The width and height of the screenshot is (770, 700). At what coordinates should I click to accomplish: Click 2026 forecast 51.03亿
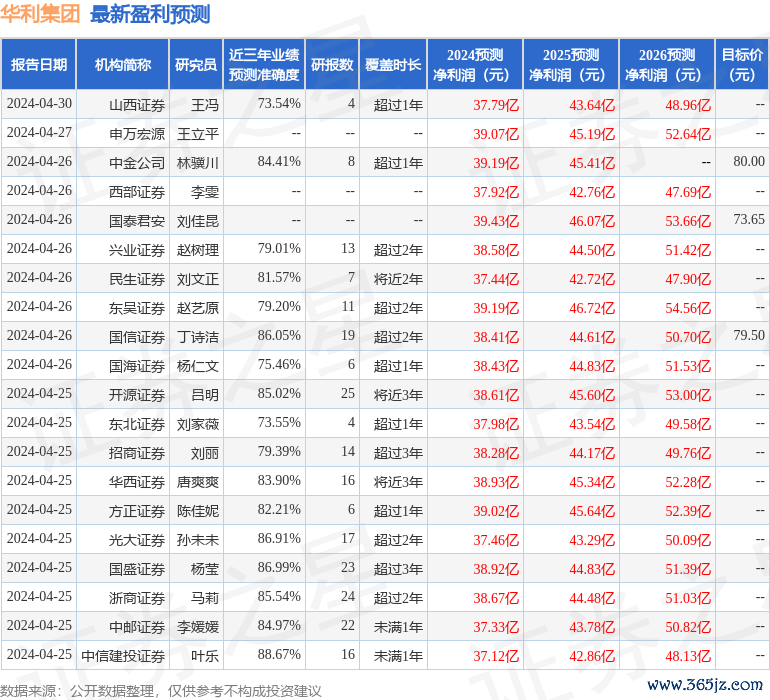pyautogui.click(x=688, y=598)
